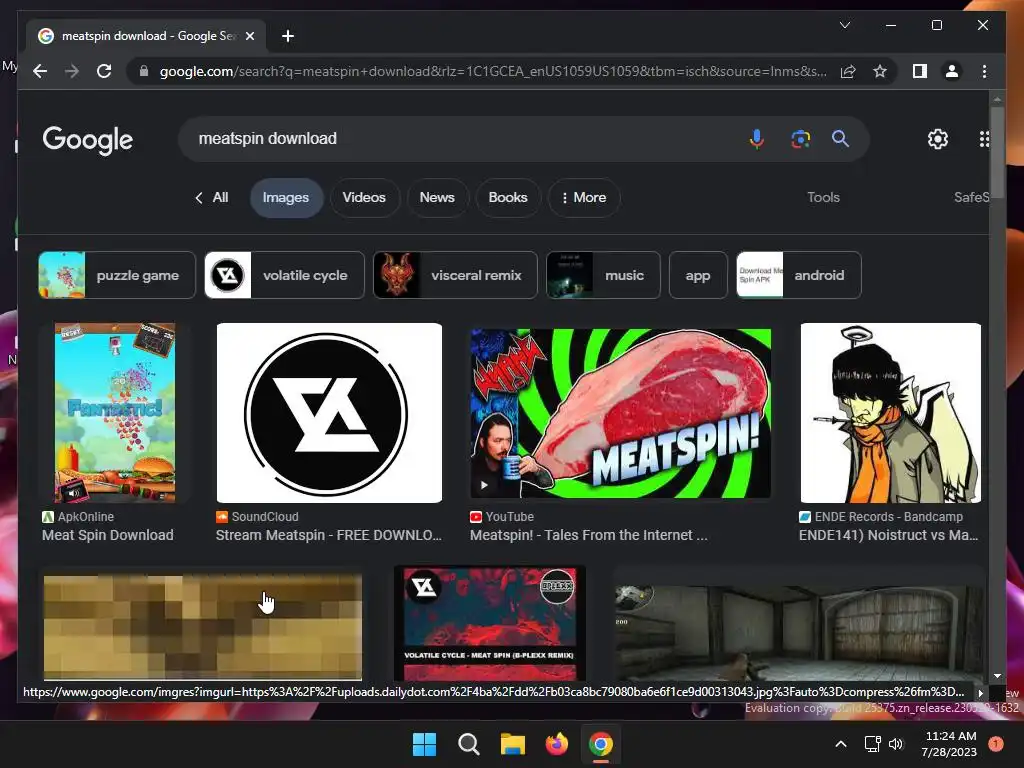The height and width of the screenshot is (768, 1024).
Task: Click the scrollbar down arrow
Action: click(x=997, y=676)
